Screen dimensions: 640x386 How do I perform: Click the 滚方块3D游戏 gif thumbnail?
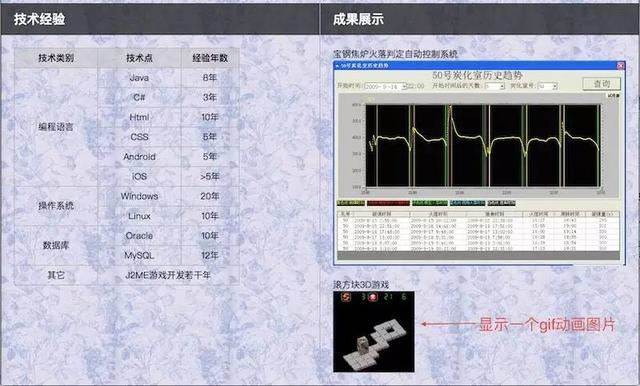coord(373,331)
